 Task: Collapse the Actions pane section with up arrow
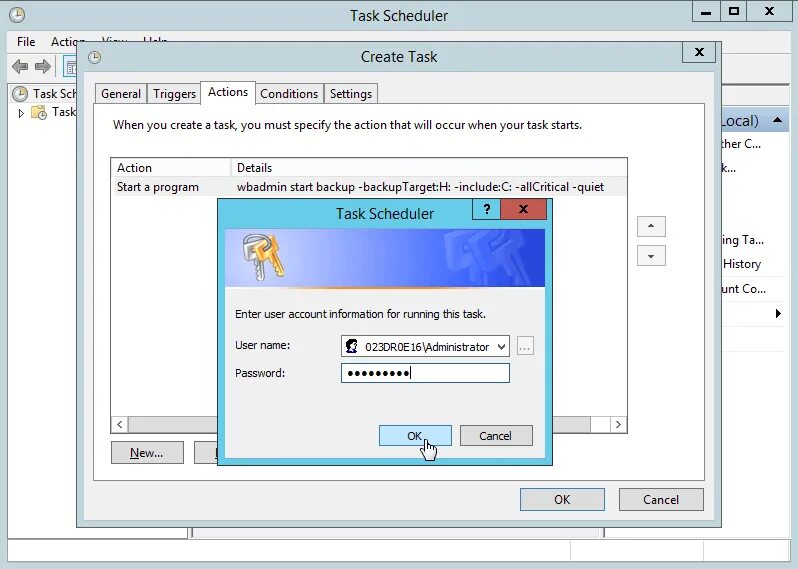pos(777,120)
